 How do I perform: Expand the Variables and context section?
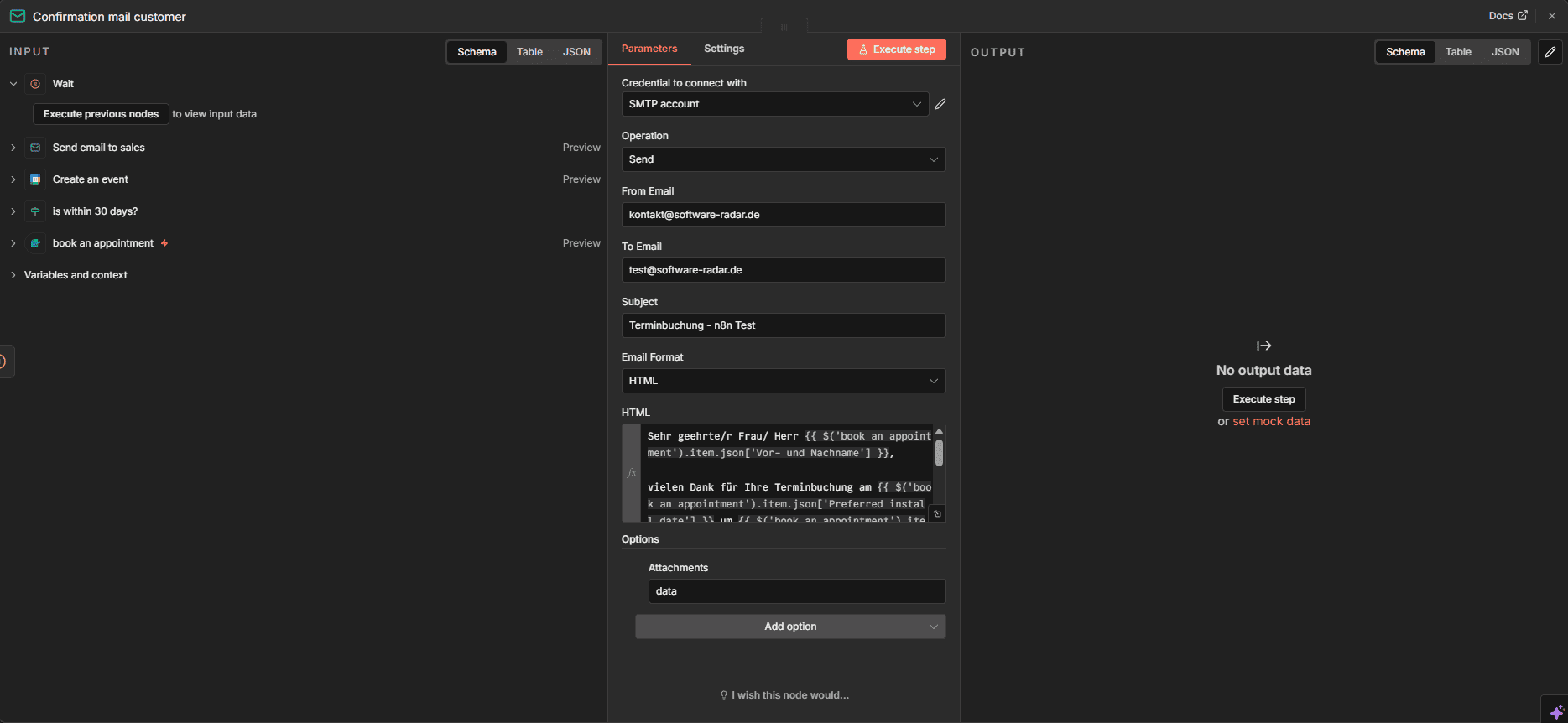tap(76, 275)
